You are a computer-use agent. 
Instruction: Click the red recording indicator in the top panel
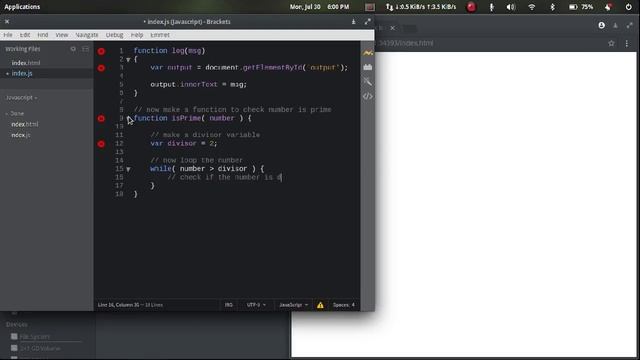(x=471, y=7)
